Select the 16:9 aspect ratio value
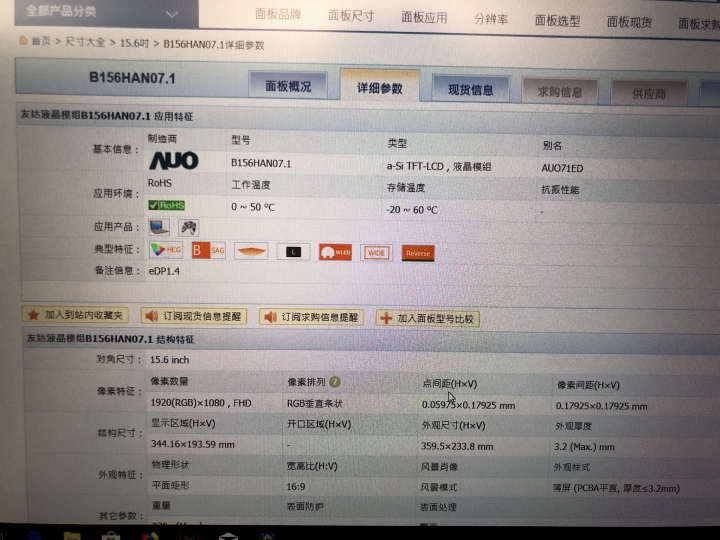720x540 pixels. point(296,487)
